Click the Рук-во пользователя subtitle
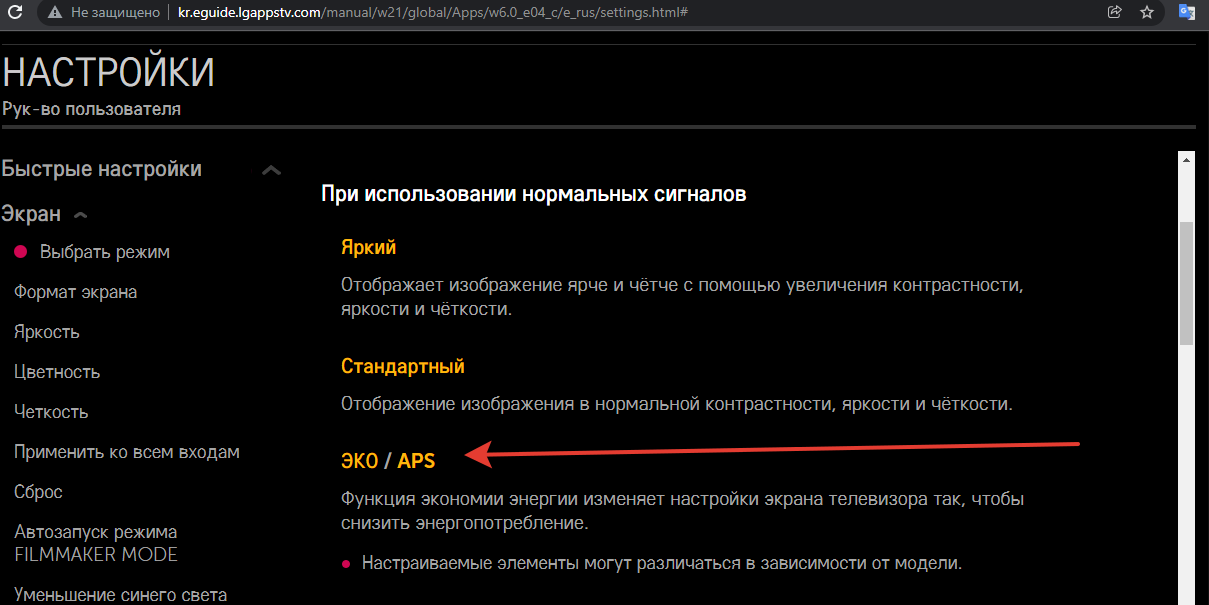 92,109
